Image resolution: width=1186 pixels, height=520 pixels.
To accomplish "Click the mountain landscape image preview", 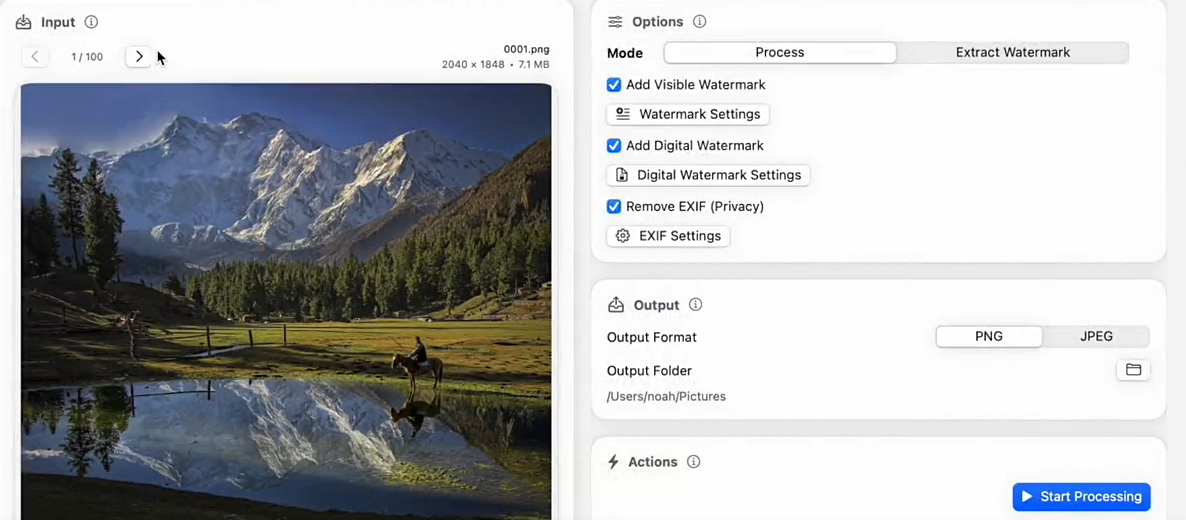I will pos(286,300).
